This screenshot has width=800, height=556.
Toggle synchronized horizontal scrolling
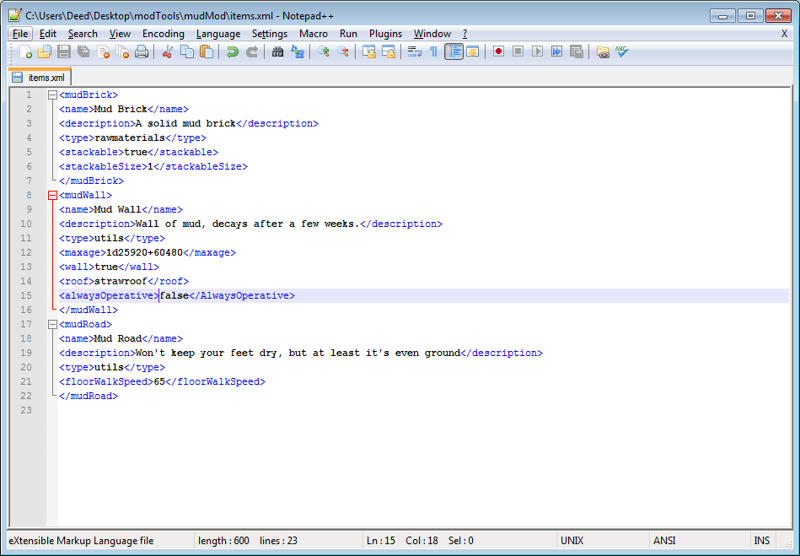(389, 52)
